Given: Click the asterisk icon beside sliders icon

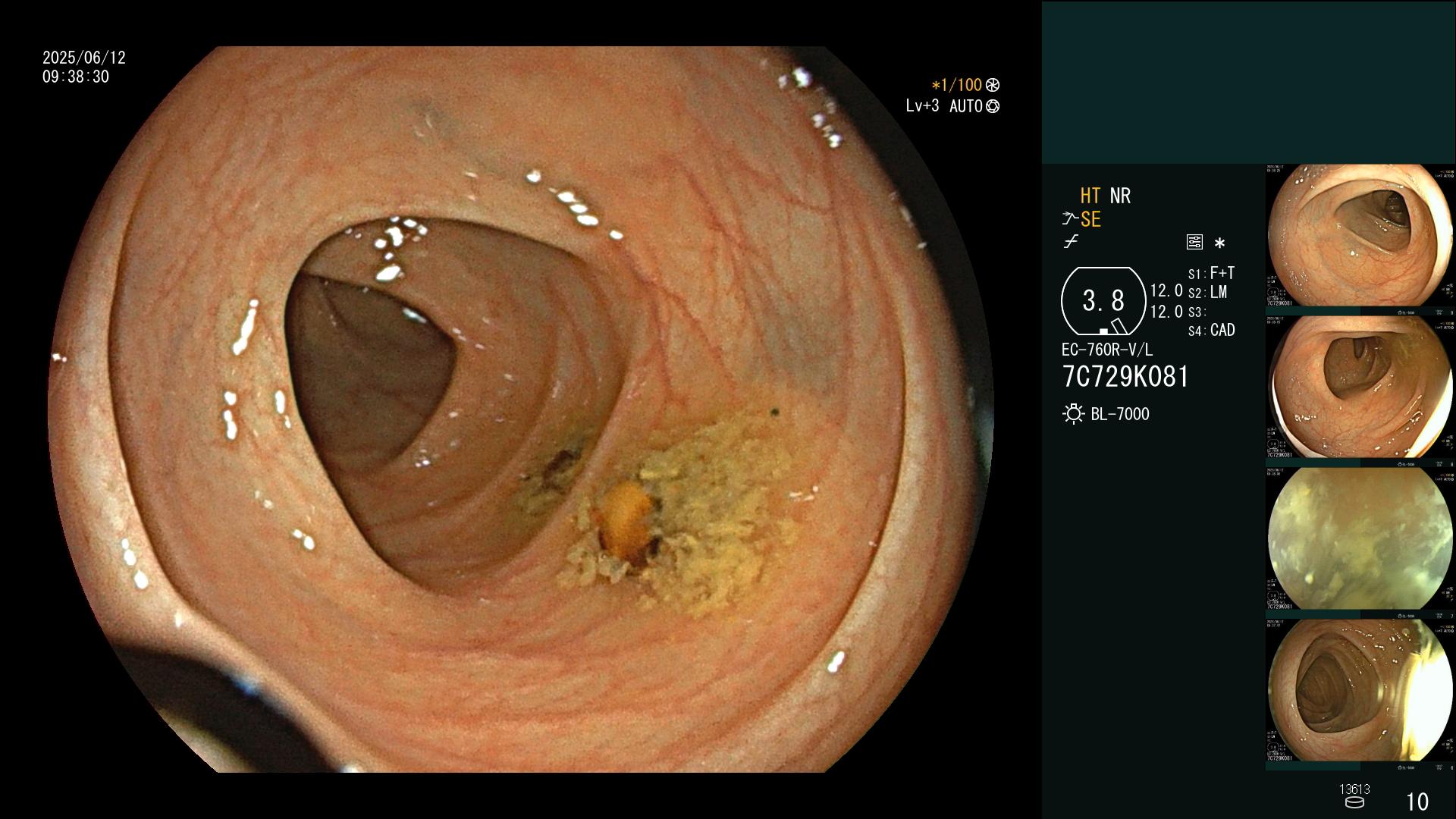Looking at the screenshot, I should [1219, 243].
